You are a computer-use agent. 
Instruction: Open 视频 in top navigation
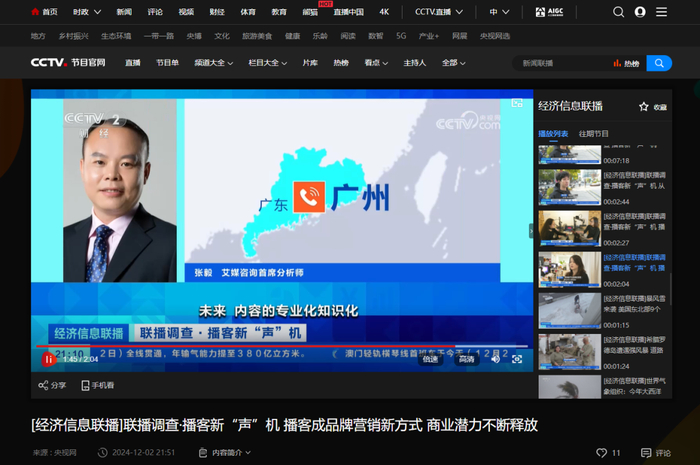point(186,12)
